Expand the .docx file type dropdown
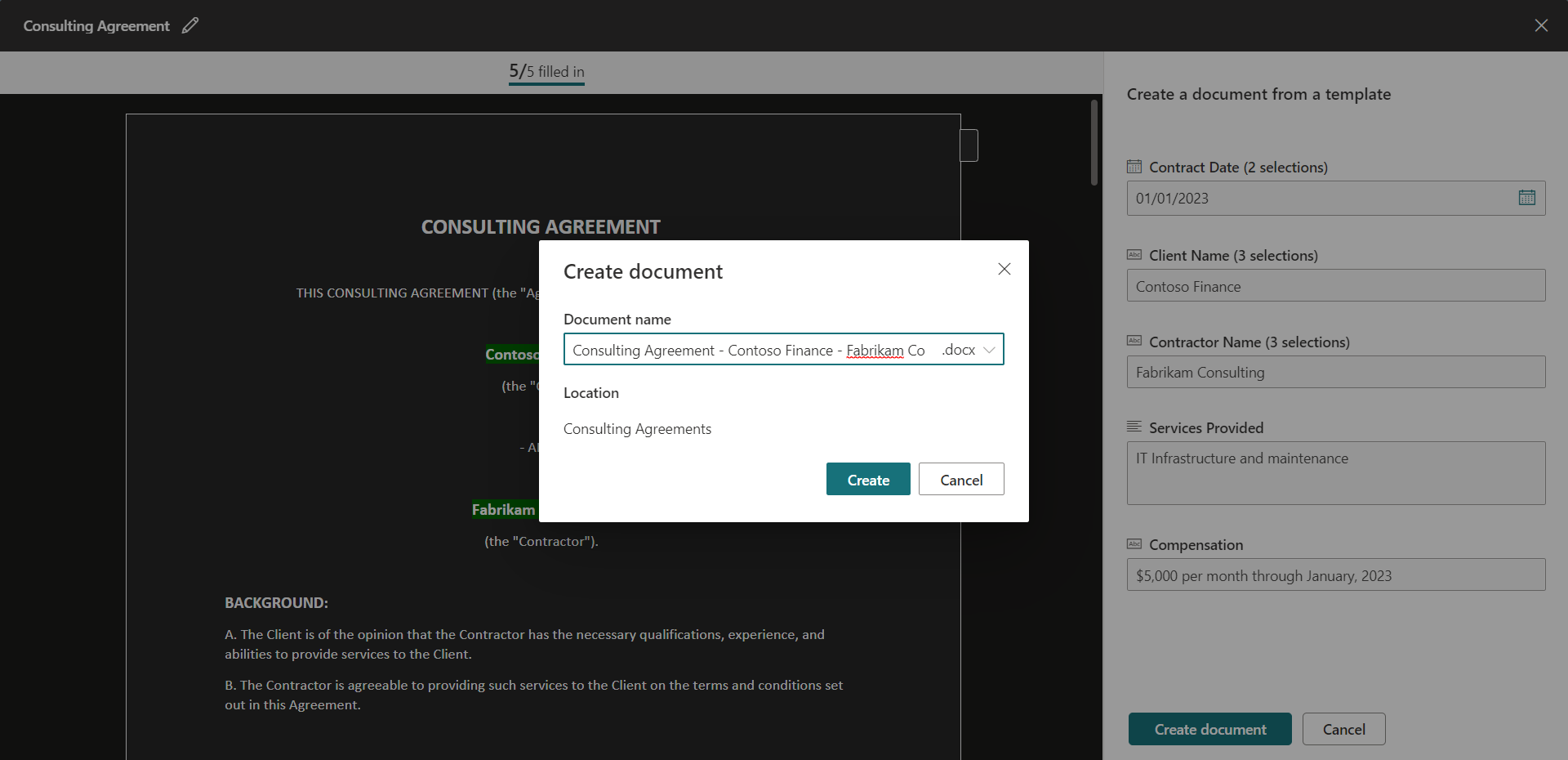This screenshot has height=760, width=1568. point(989,350)
